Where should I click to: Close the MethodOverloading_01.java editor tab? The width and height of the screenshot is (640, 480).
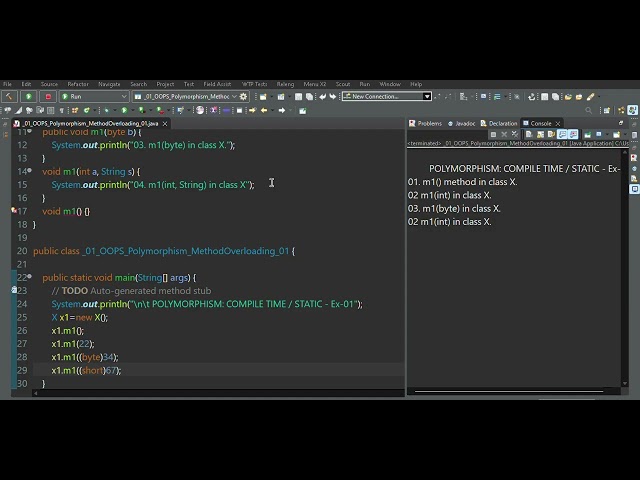point(165,124)
